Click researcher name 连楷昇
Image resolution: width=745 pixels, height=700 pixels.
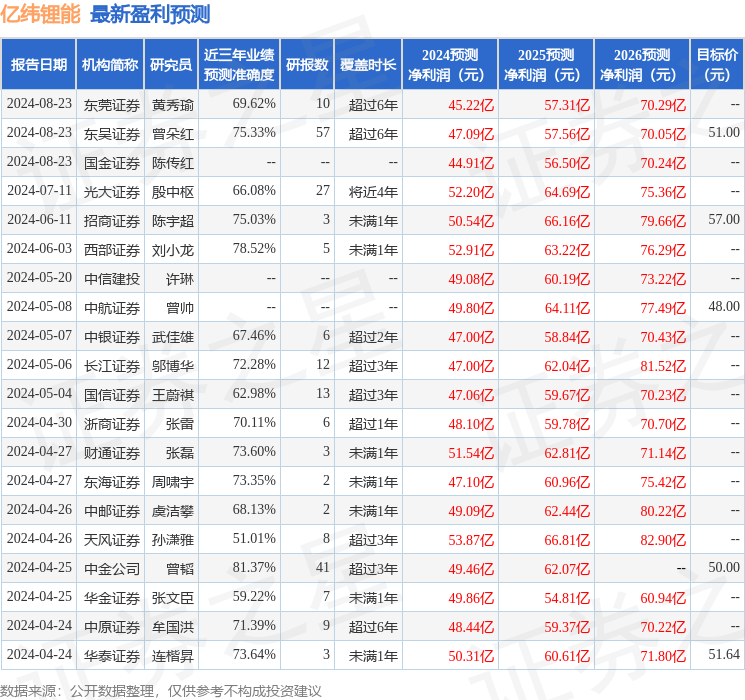(x=172, y=656)
